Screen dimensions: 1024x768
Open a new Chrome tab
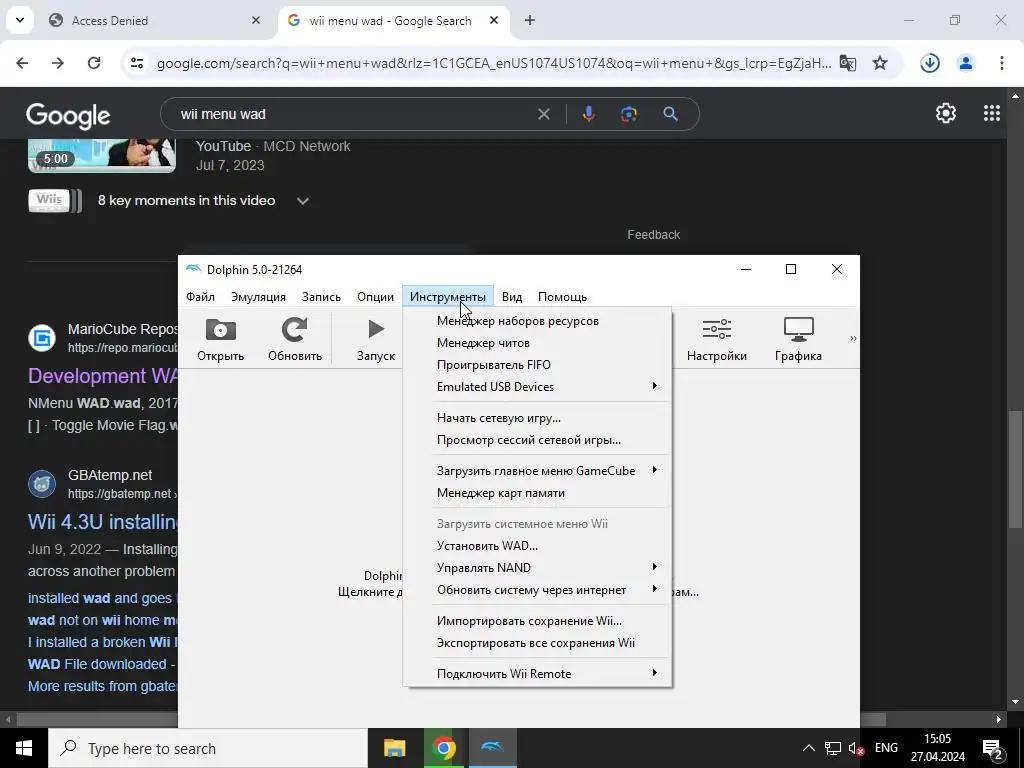pos(530,20)
